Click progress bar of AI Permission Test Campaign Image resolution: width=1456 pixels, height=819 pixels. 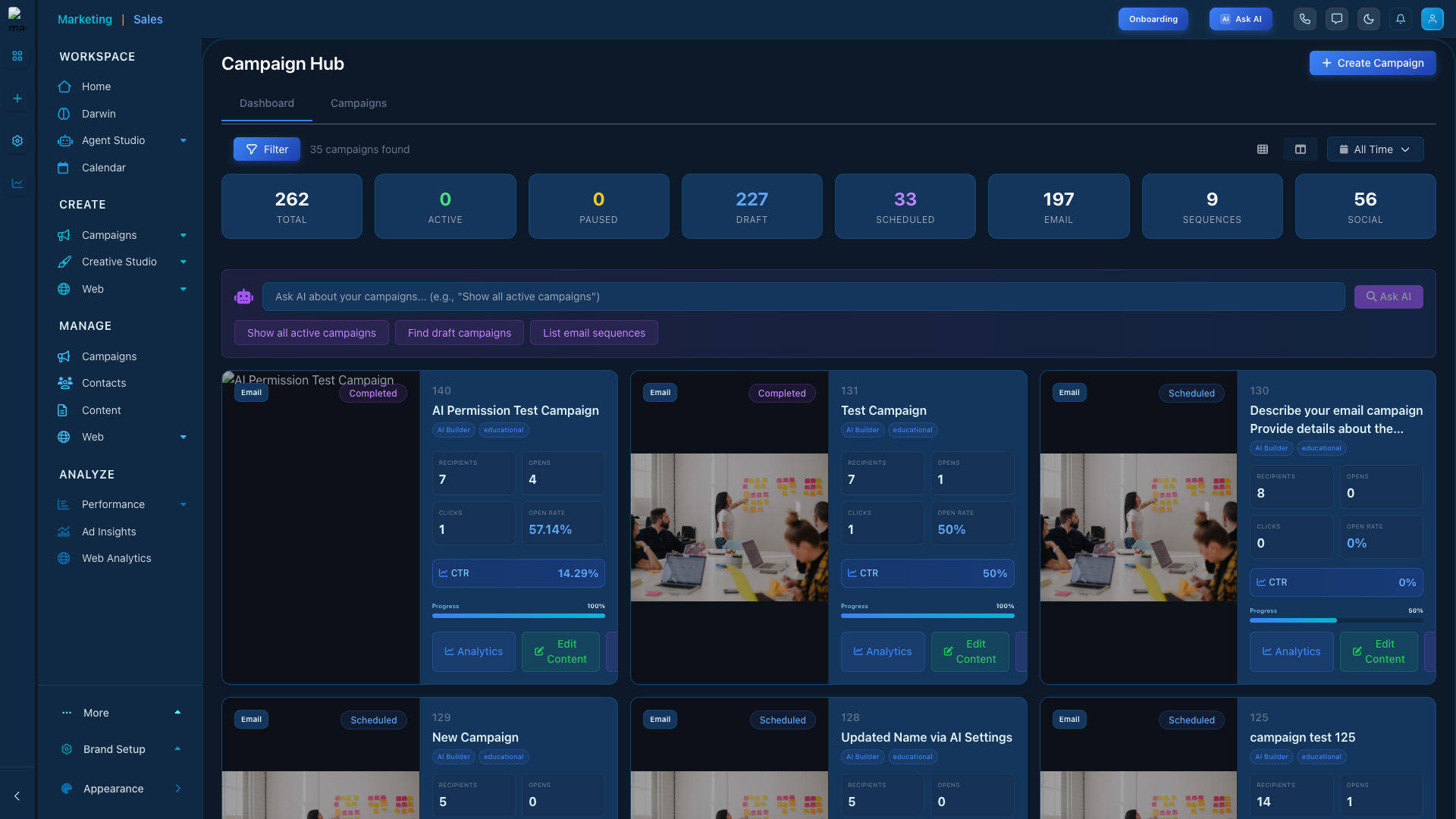[519, 616]
